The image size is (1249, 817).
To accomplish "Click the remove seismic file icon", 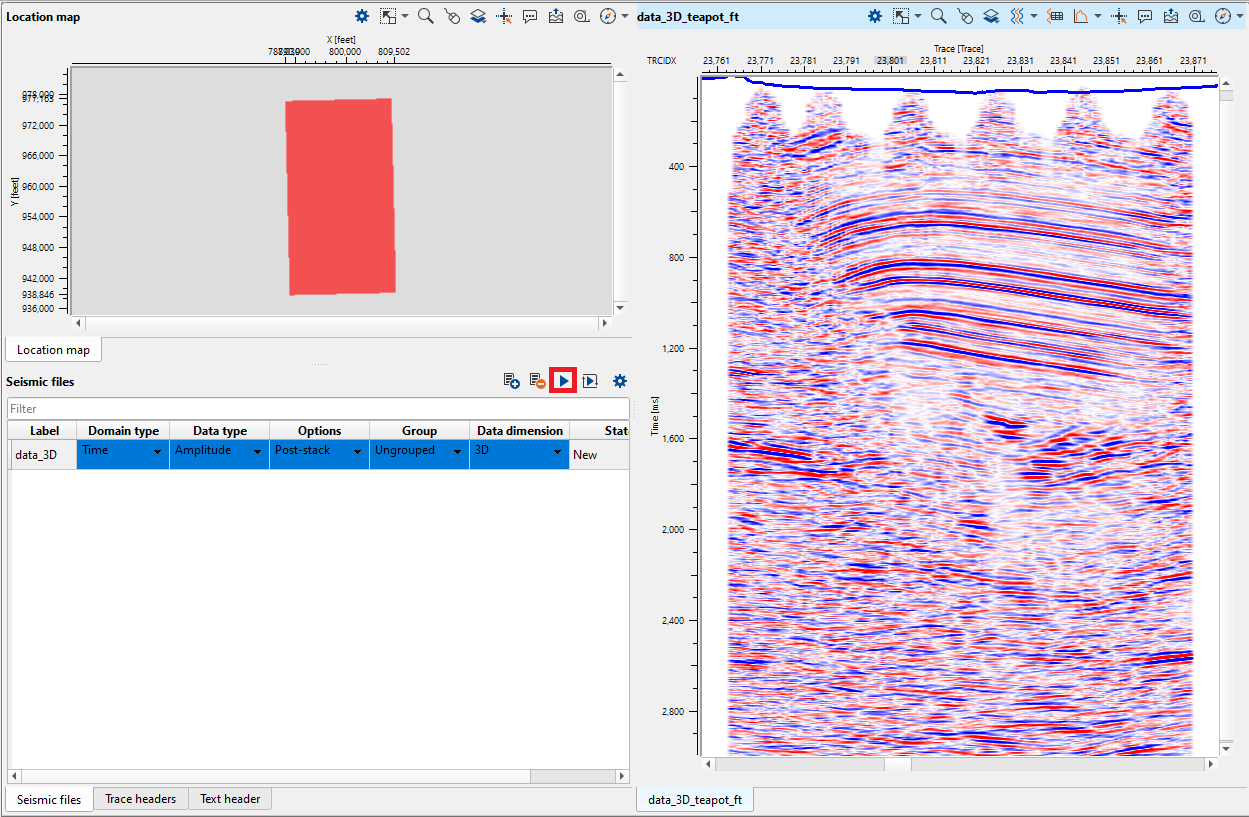I will [x=536, y=381].
